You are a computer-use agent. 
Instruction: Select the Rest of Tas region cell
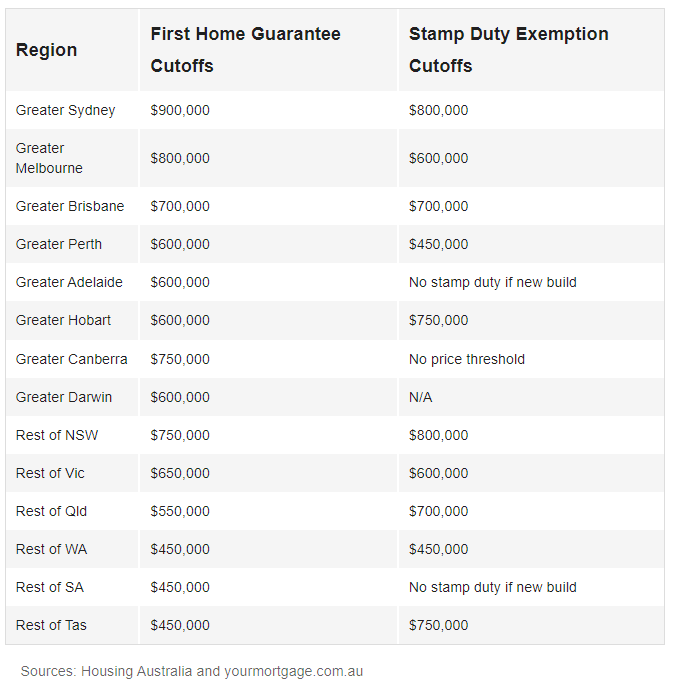pyautogui.click(x=51, y=625)
